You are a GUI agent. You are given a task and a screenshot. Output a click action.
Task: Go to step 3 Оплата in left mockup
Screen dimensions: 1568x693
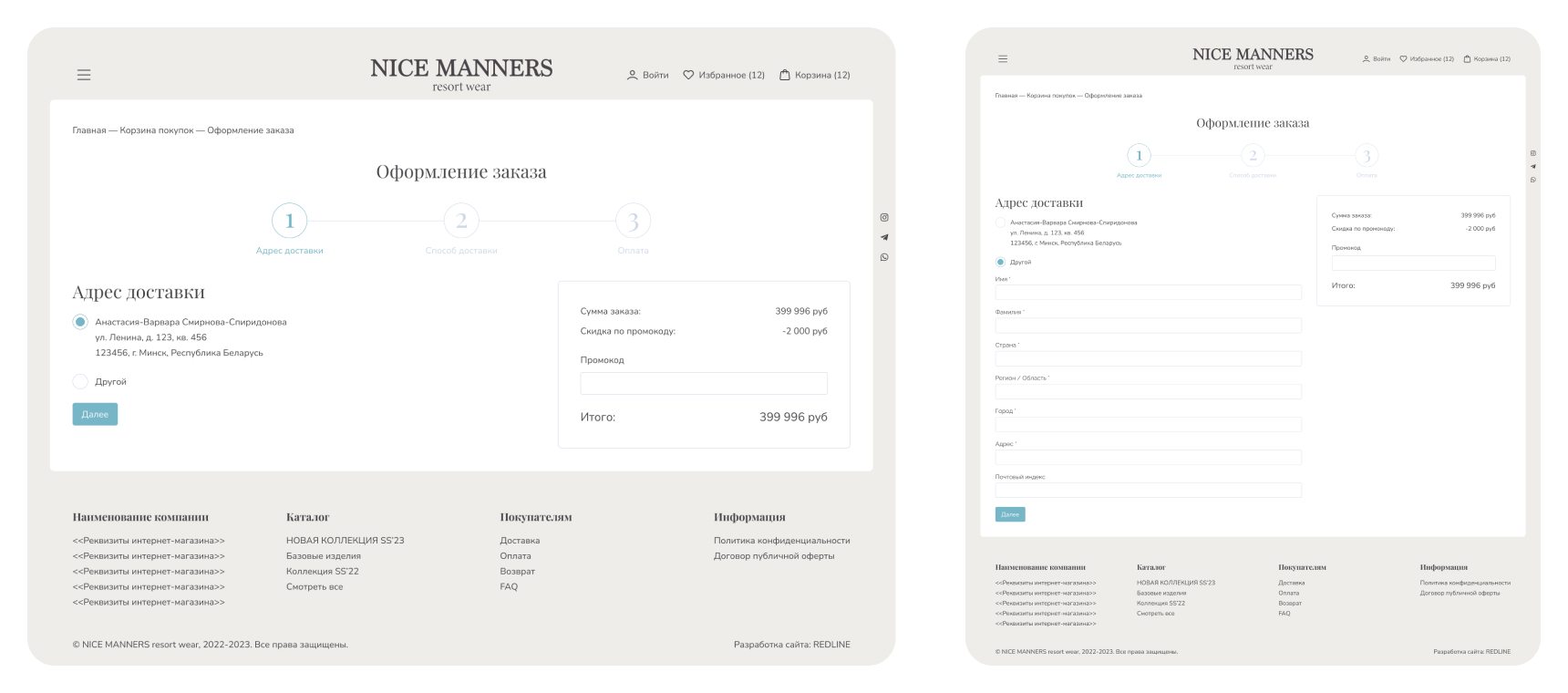point(633,222)
